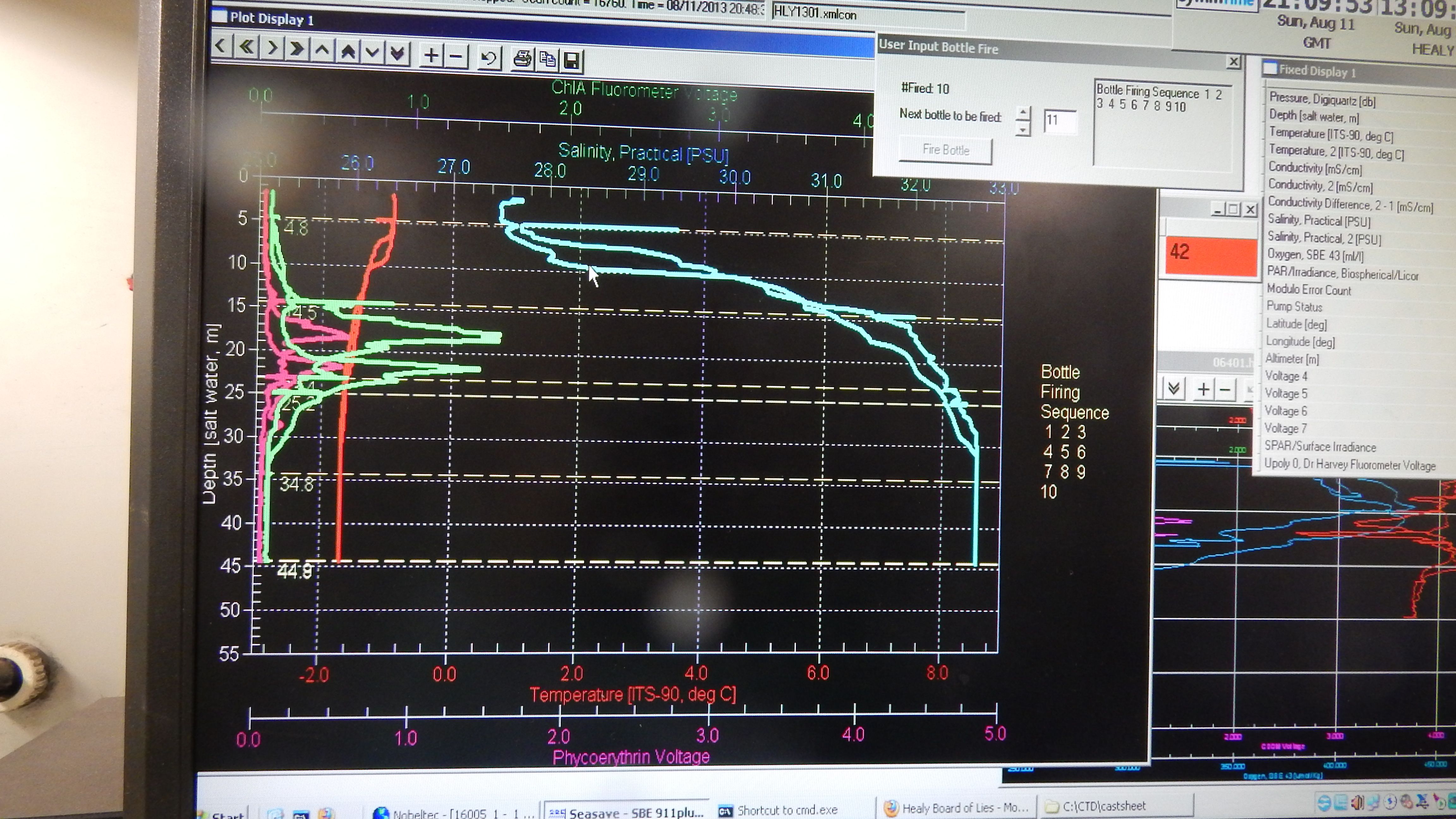Select Temperature, 2 [ITS-90, deg C] in Fixed Display
The image size is (1456, 819).
1336,151
